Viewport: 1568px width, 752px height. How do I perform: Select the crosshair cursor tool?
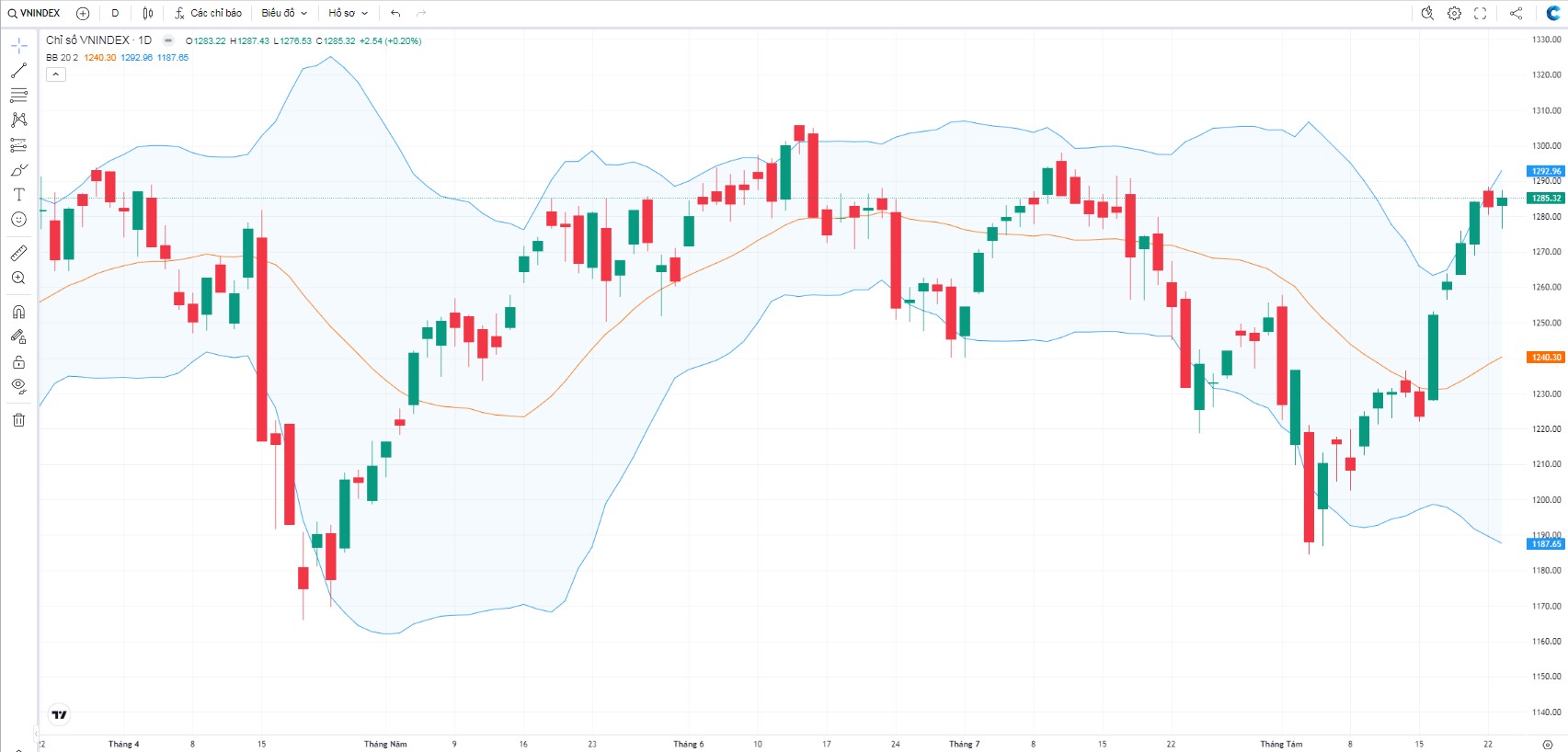point(18,45)
